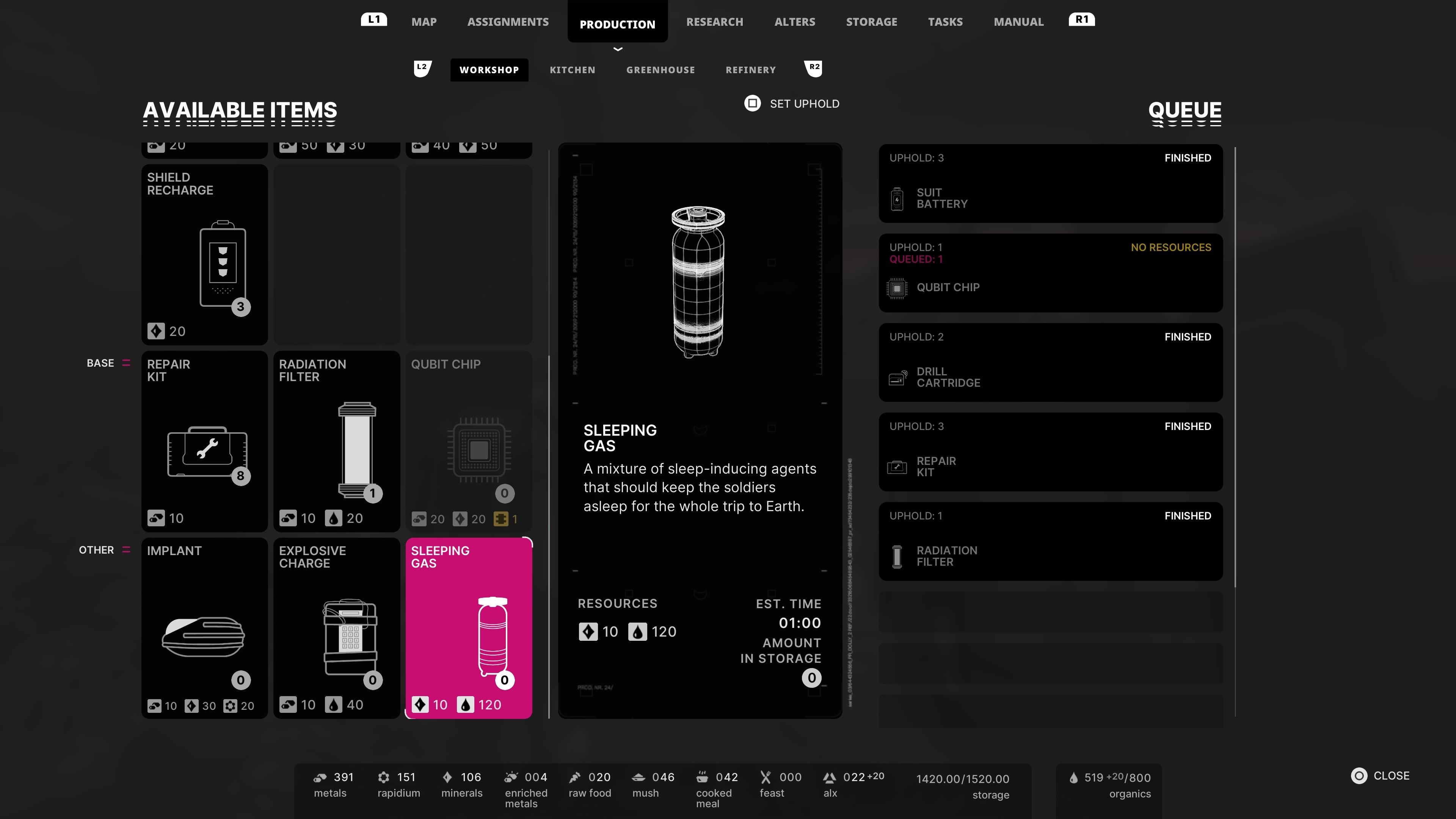The image size is (1456, 819).
Task: Click the enriched metals resource icon
Action: (511, 777)
